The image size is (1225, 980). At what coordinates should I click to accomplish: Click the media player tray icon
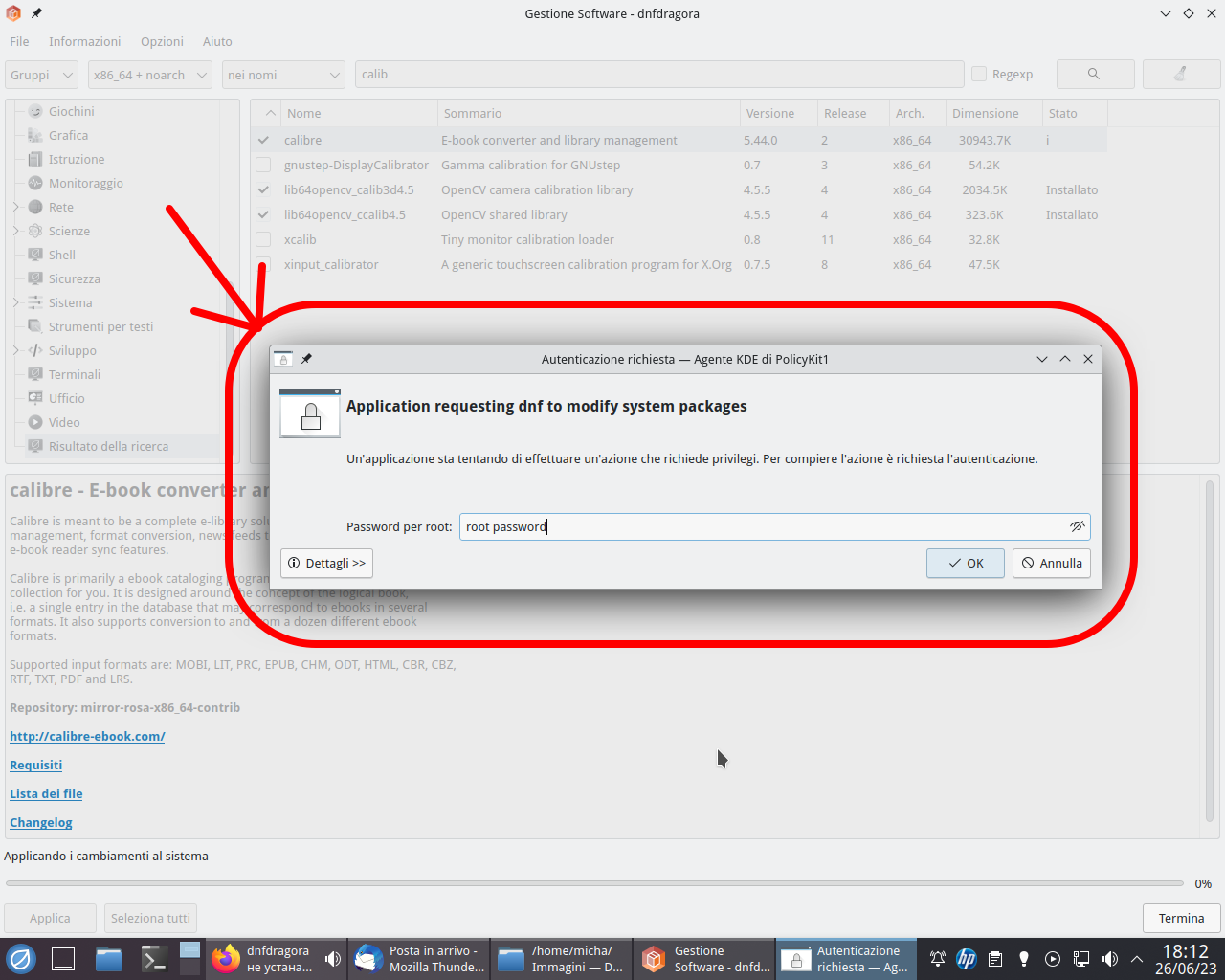pyautogui.click(x=1053, y=959)
